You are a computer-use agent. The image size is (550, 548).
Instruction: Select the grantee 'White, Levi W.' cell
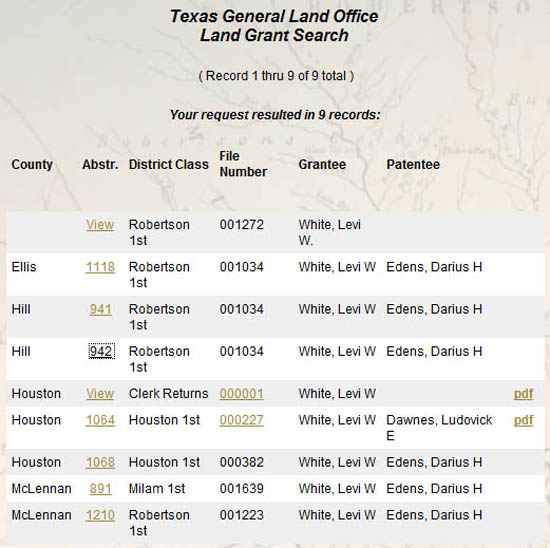(x=330, y=232)
